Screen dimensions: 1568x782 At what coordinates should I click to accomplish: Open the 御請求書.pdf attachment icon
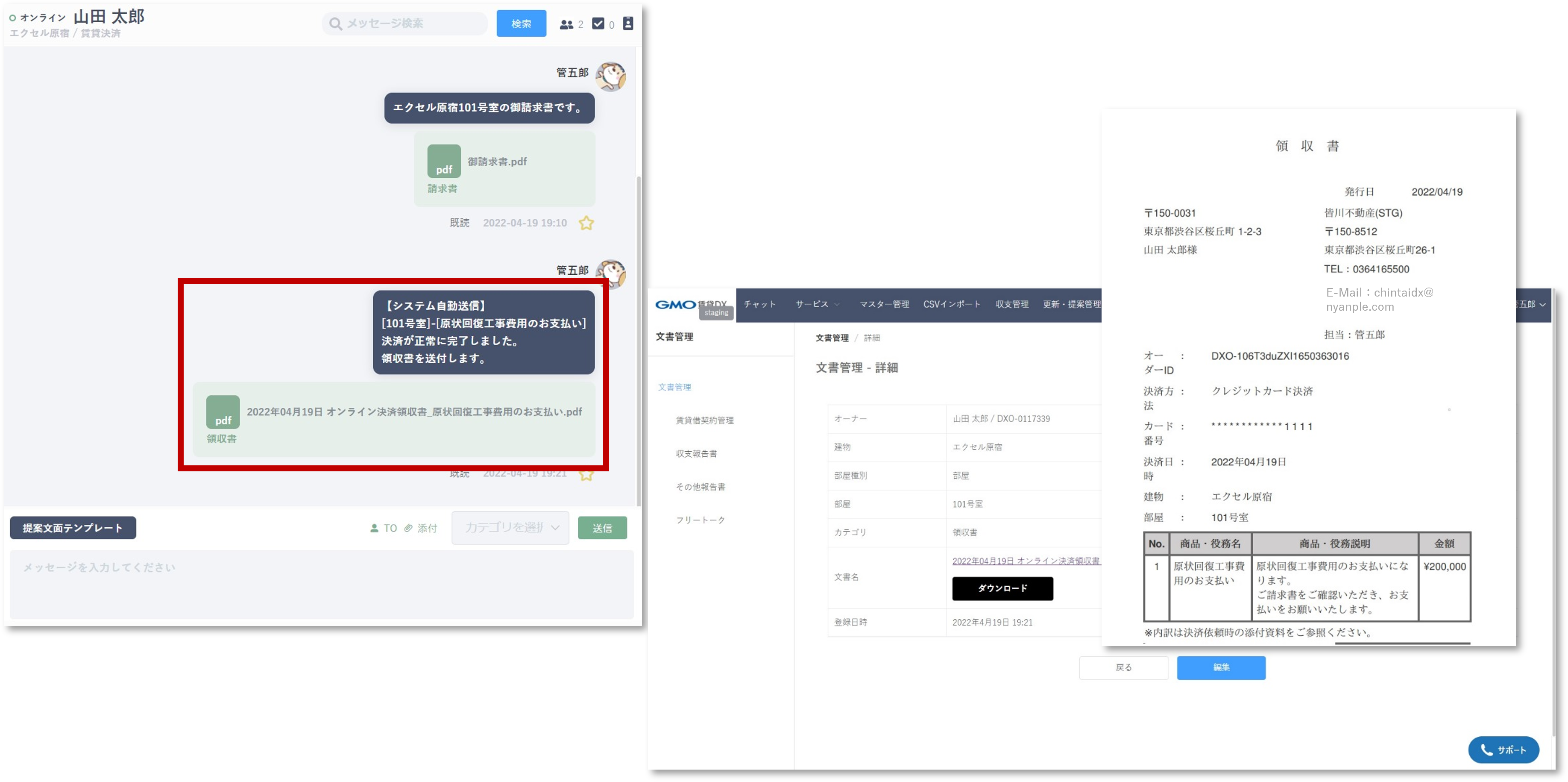pyautogui.click(x=444, y=162)
